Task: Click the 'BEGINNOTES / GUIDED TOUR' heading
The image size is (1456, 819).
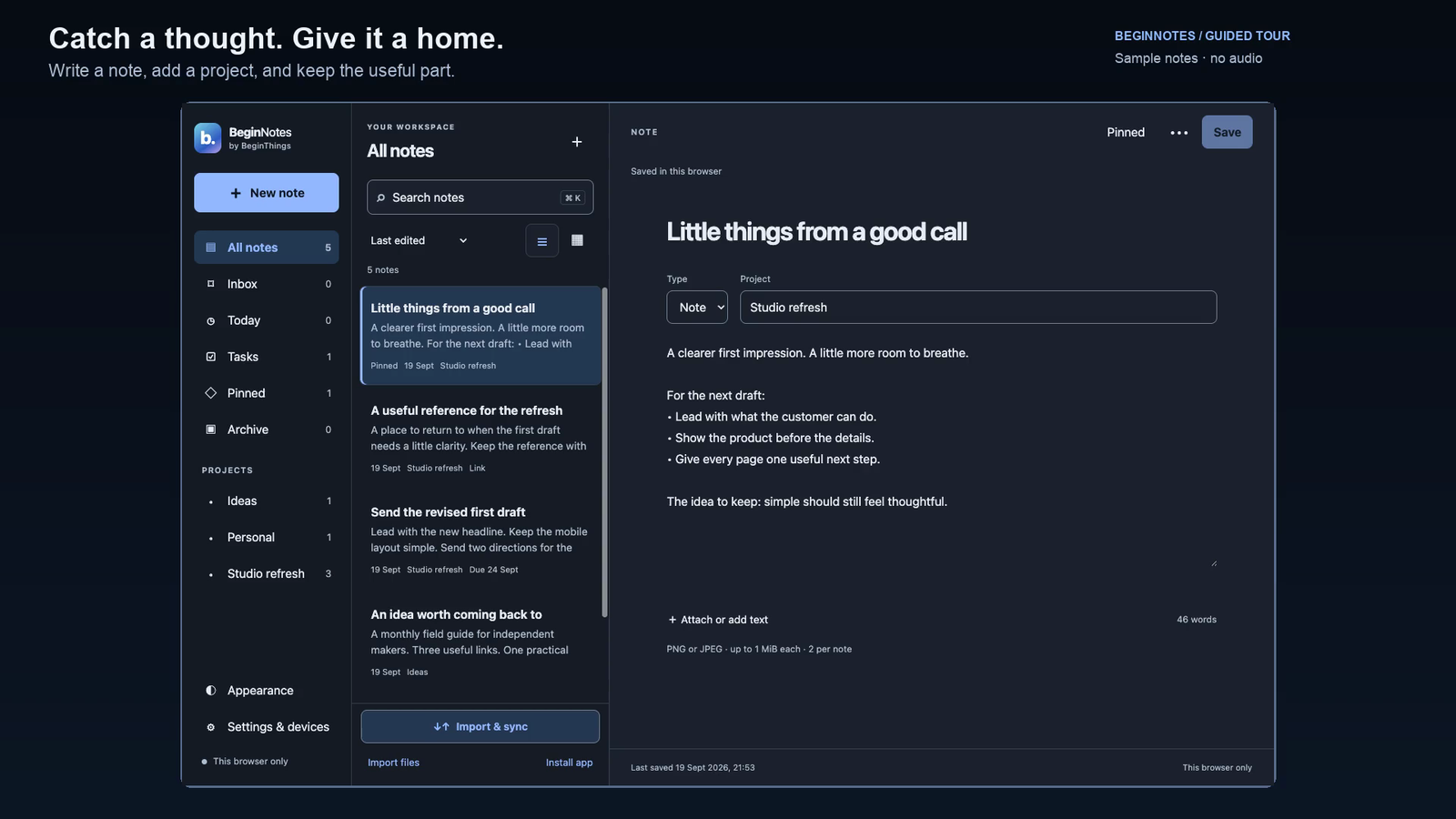Action: pyautogui.click(x=1202, y=36)
